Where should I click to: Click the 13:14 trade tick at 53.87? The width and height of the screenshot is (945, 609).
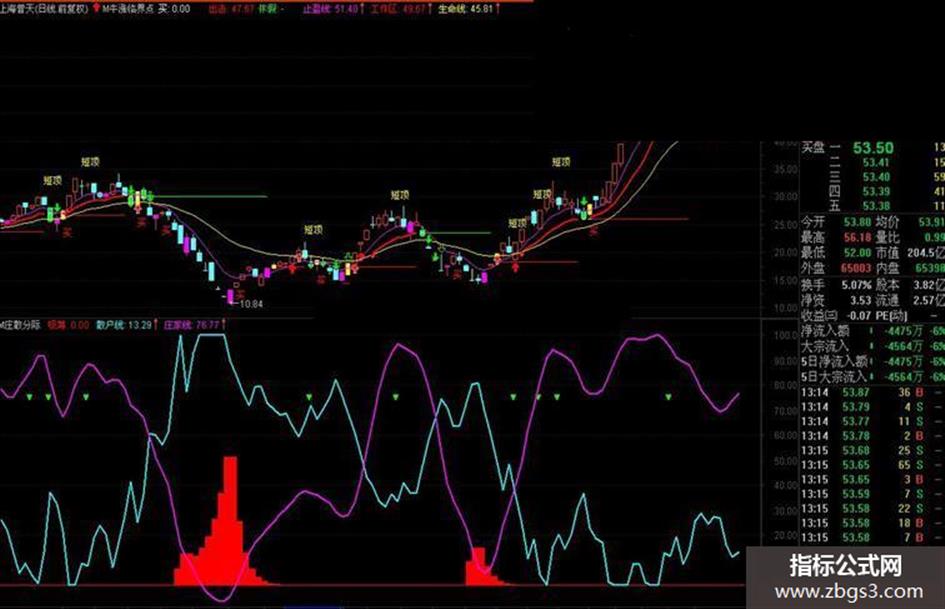click(872, 393)
